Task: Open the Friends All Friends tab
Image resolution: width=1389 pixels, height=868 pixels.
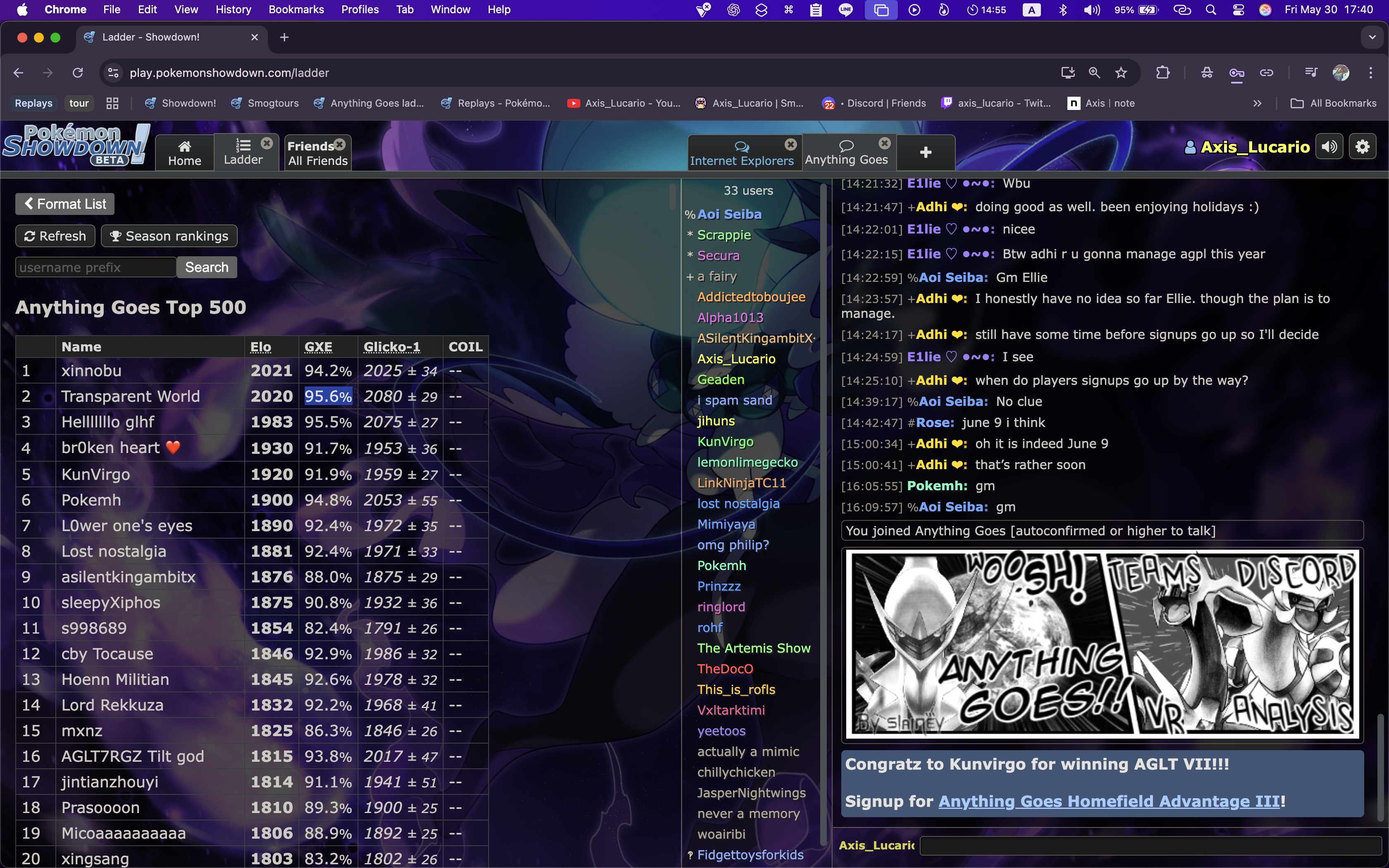Action: coord(318,153)
